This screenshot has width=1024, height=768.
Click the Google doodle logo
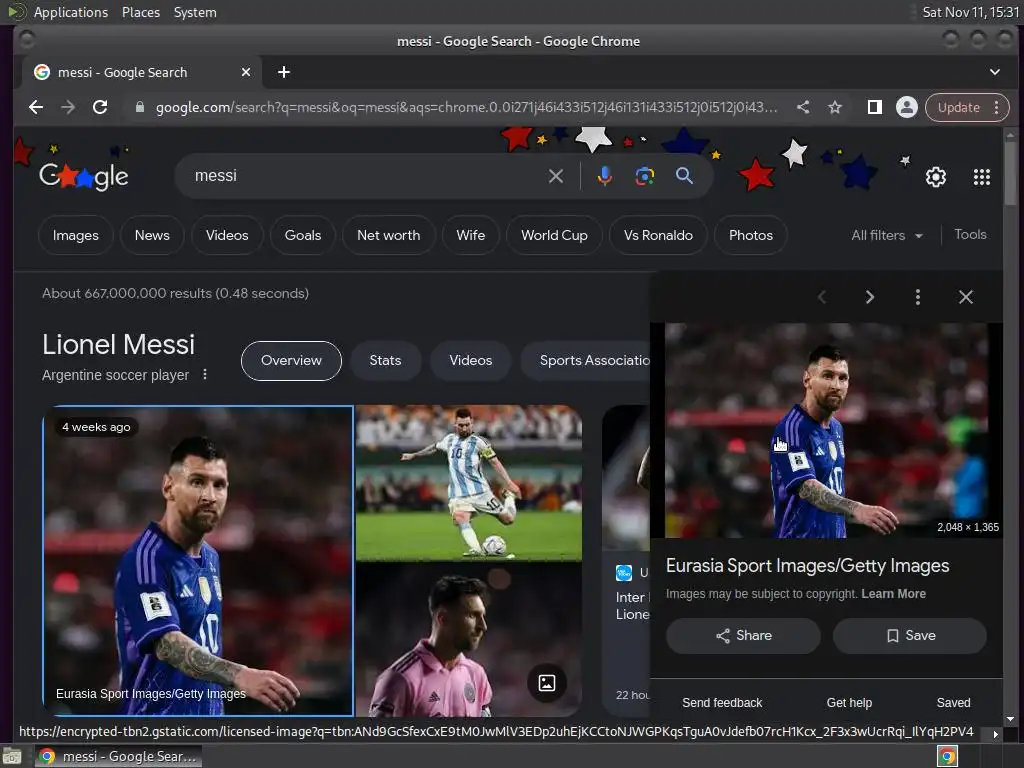[84, 176]
